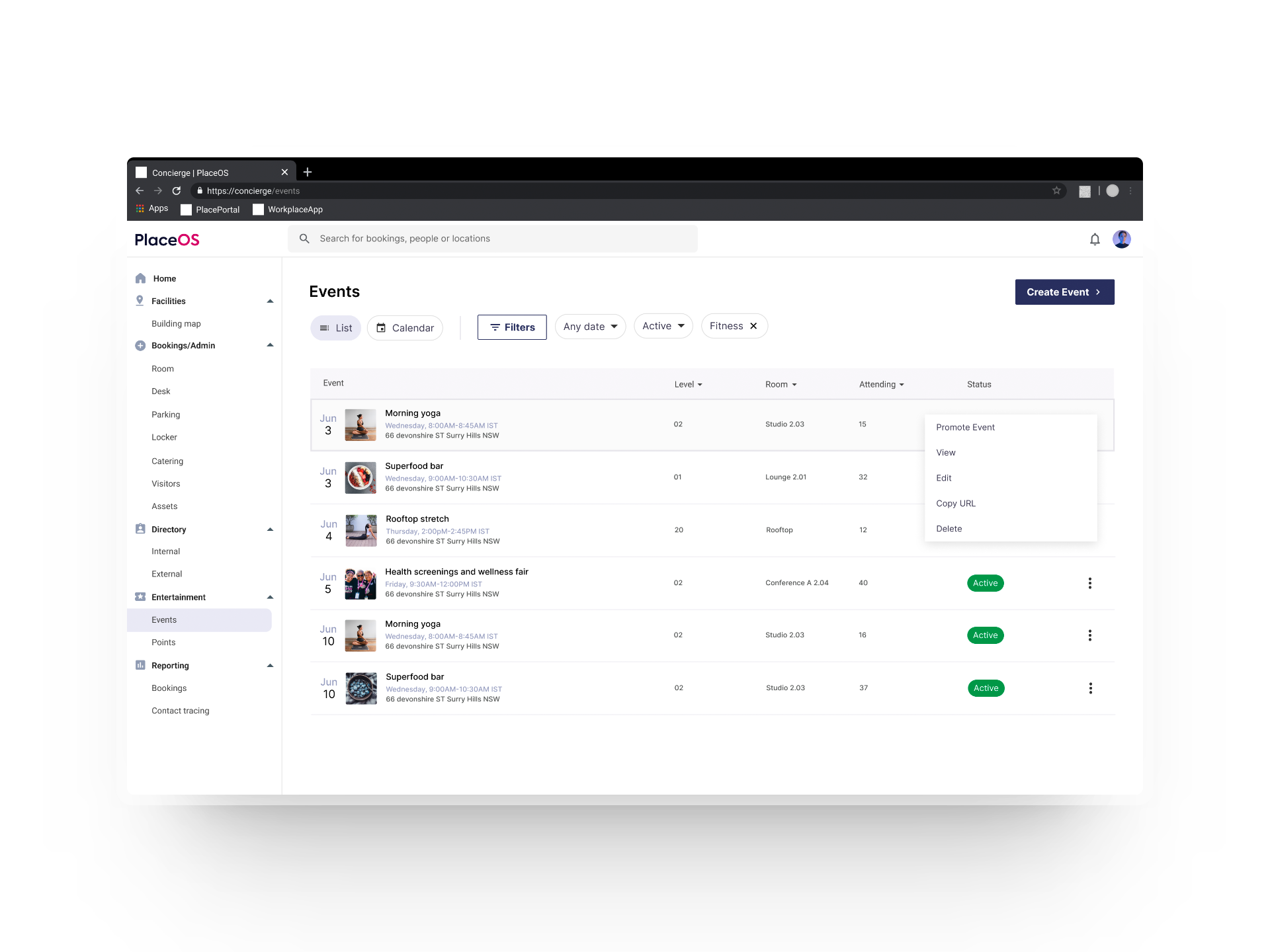The image size is (1270, 952).
Task: Open the Filters button
Action: (x=512, y=327)
